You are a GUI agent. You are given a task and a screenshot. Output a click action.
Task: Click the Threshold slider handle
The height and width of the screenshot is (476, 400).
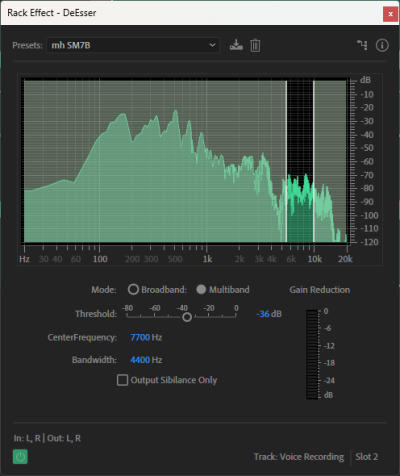click(x=187, y=317)
